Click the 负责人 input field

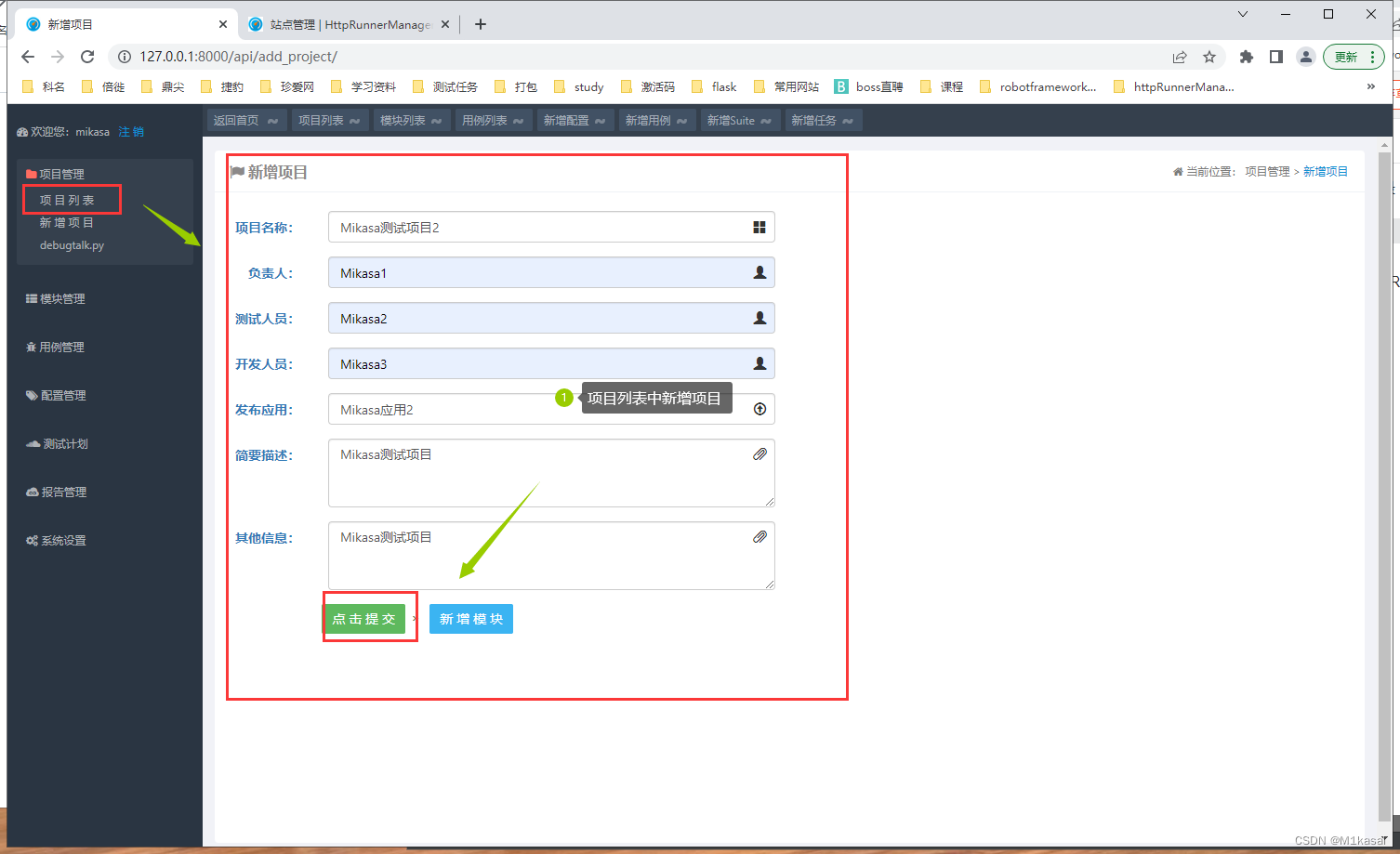(x=551, y=272)
